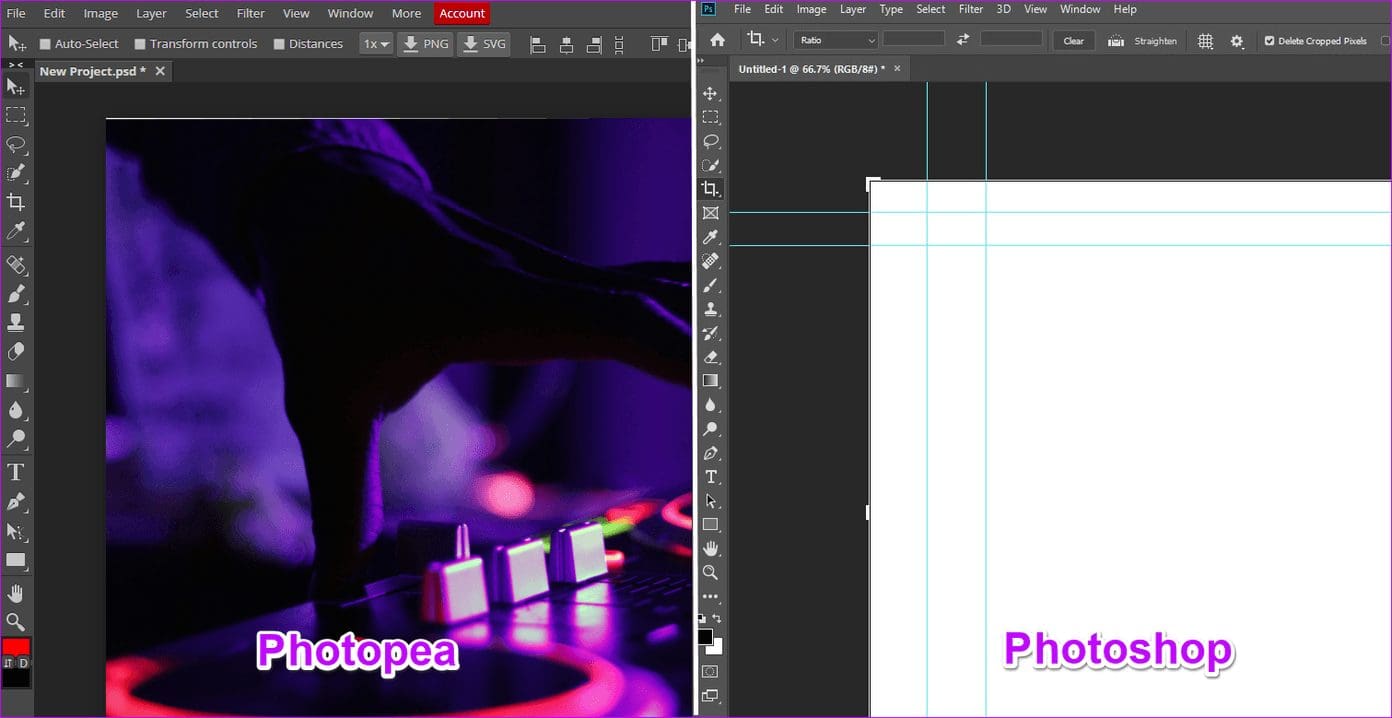
Task: Select Photopea's Brush tool
Action: (16, 294)
